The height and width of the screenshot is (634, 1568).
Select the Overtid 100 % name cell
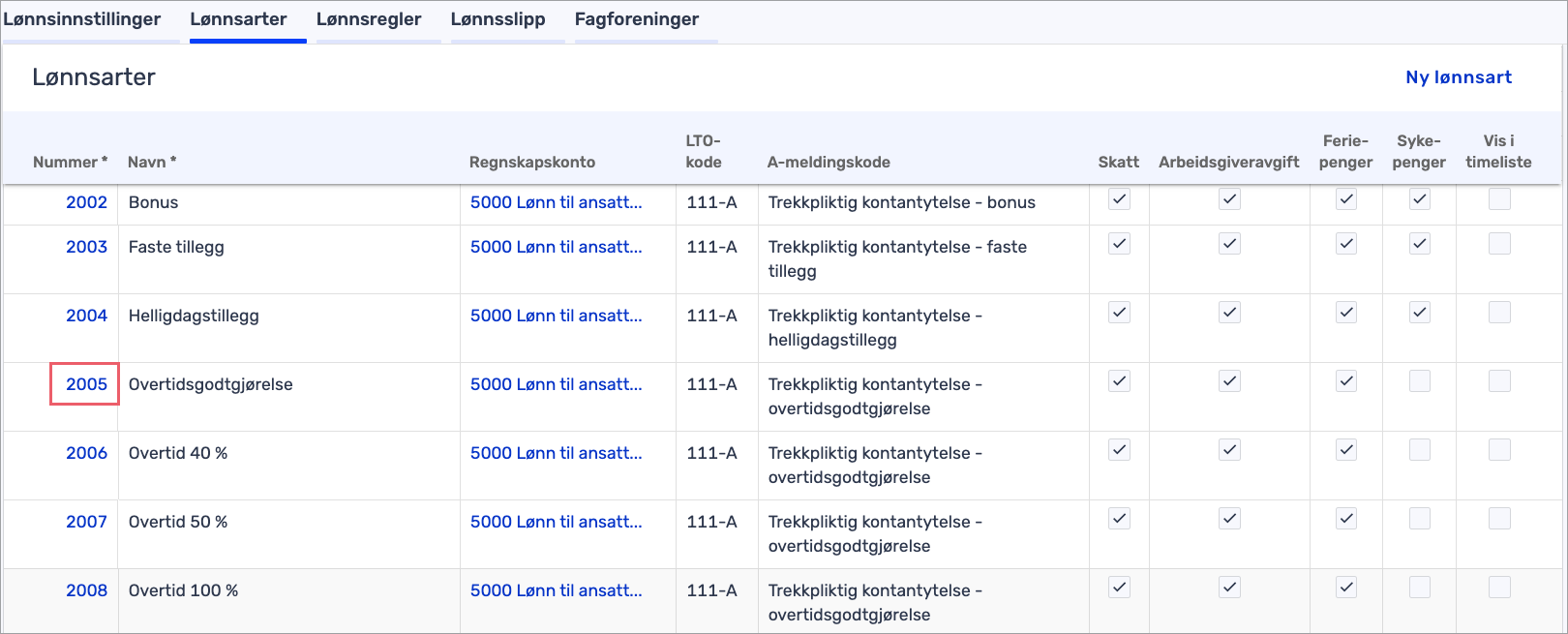point(289,601)
